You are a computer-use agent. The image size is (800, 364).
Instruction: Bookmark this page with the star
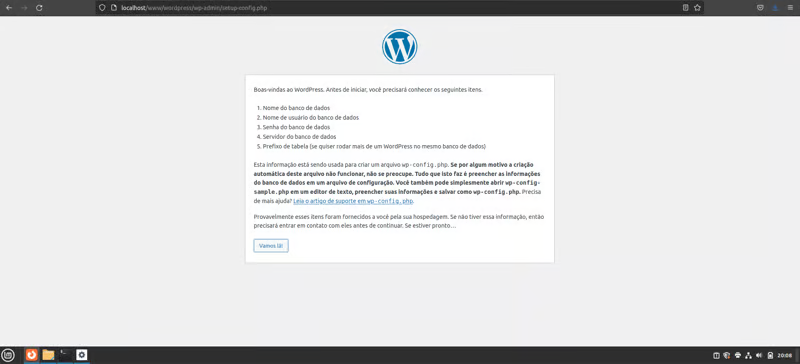click(697, 8)
